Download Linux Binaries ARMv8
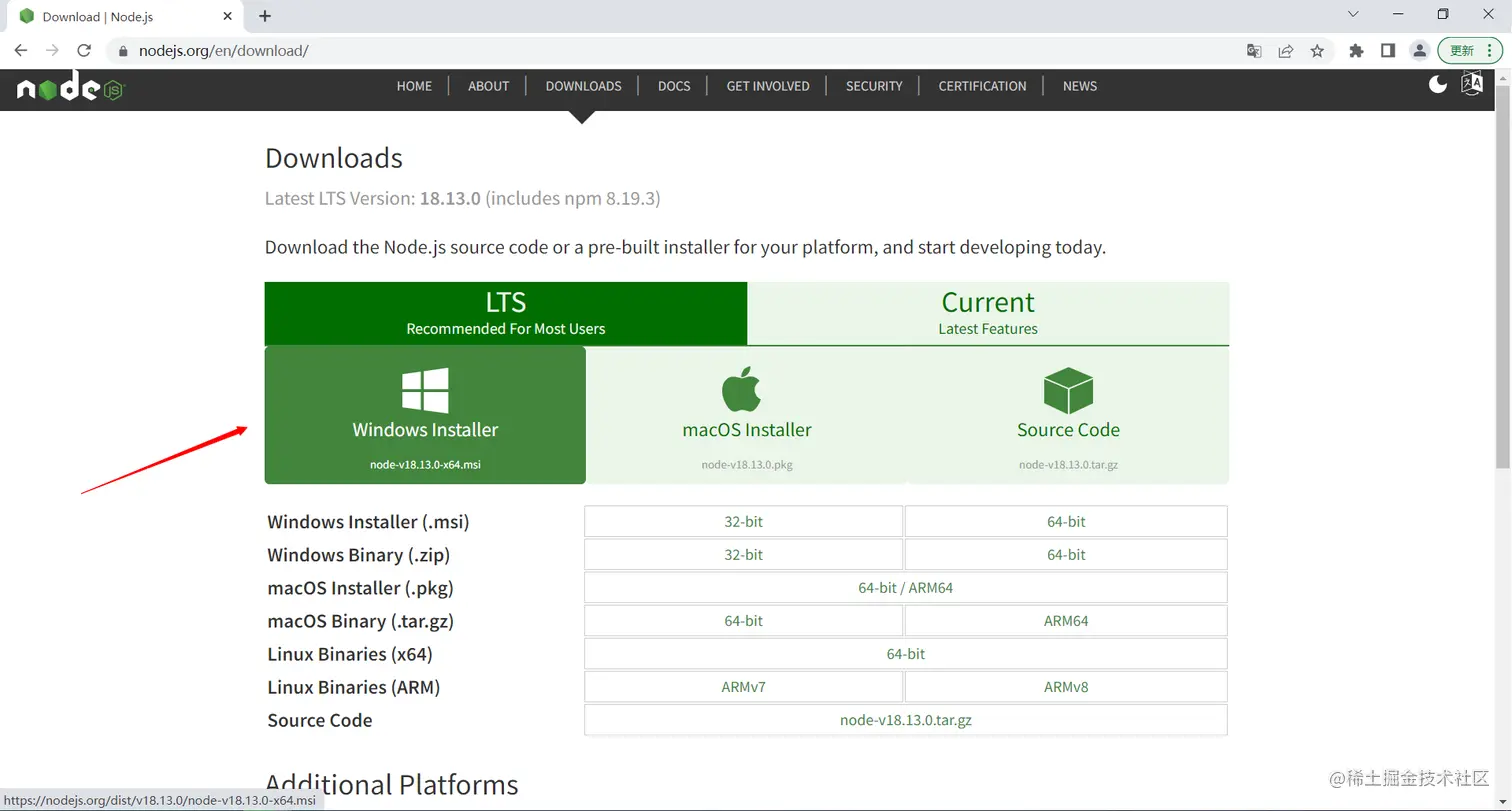1512x811 pixels. (1066, 687)
